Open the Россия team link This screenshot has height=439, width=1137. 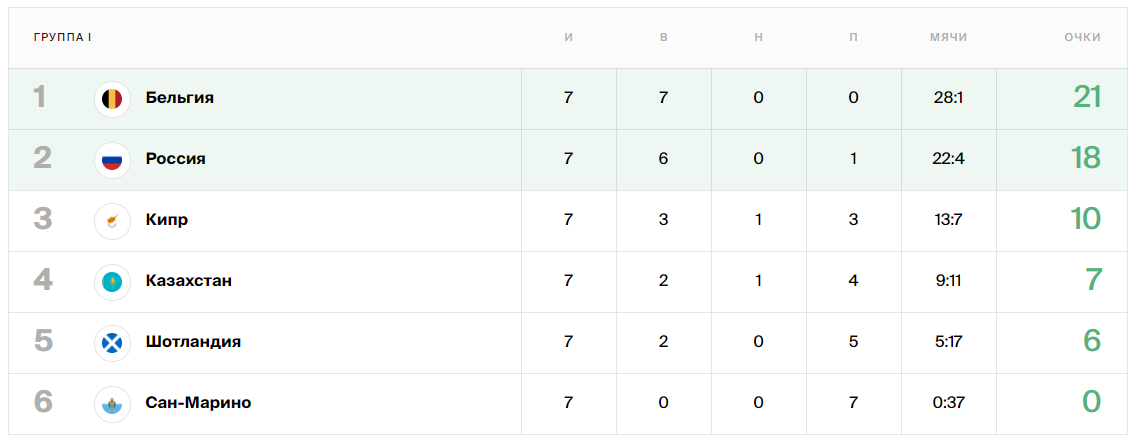[x=175, y=159]
